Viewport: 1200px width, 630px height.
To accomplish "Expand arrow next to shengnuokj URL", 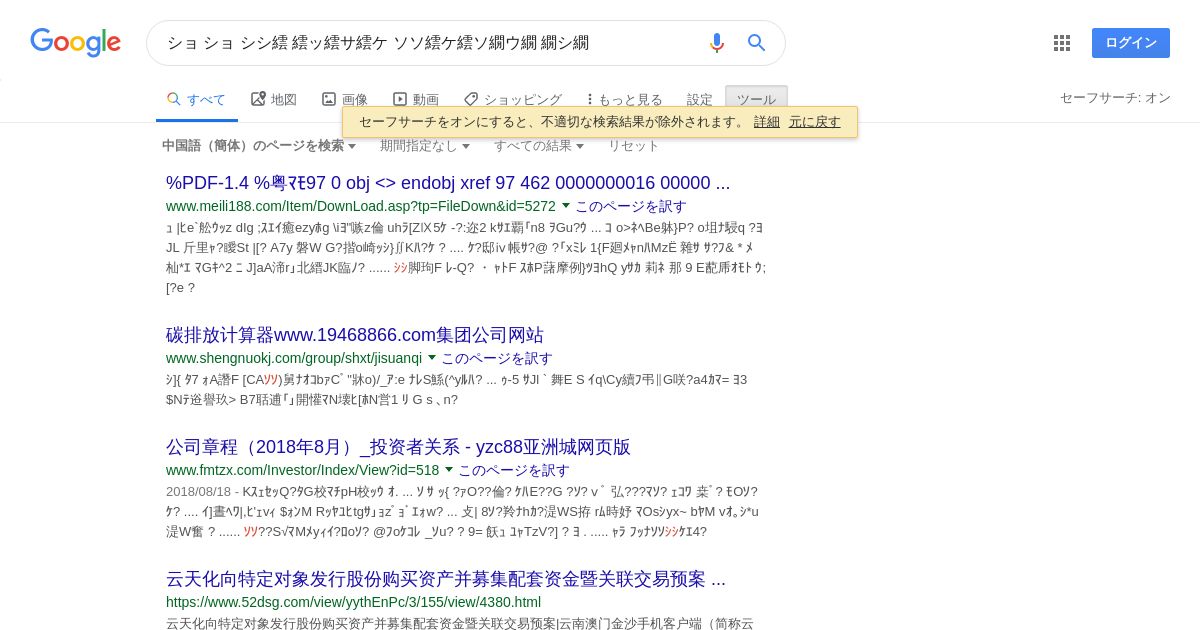I will (432, 357).
